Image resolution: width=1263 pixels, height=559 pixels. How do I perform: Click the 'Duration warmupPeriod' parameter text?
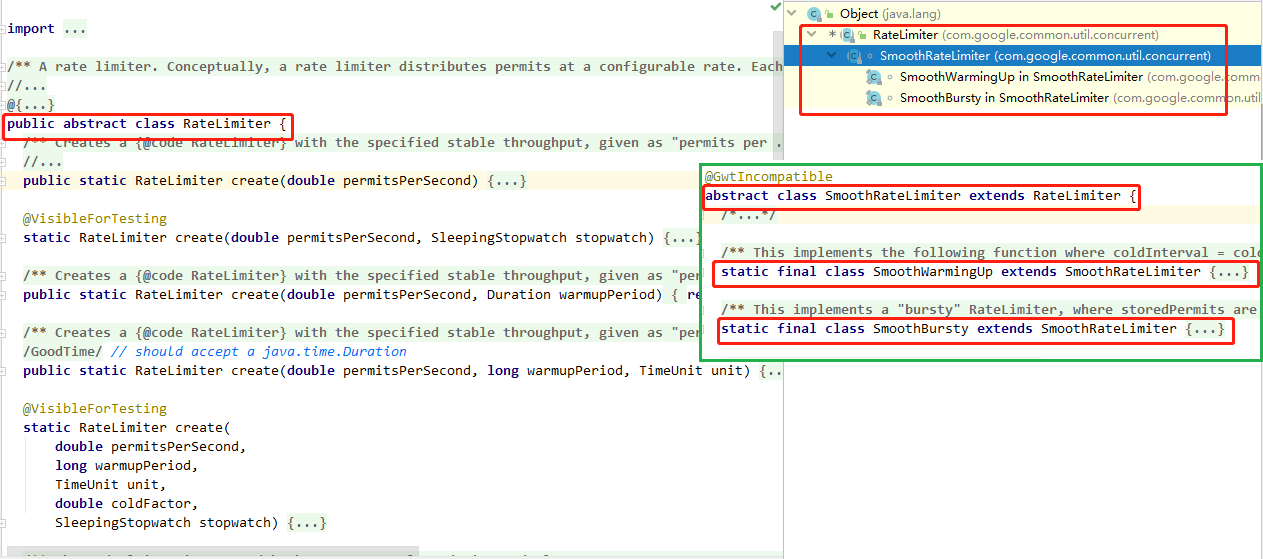click(x=570, y=295)
